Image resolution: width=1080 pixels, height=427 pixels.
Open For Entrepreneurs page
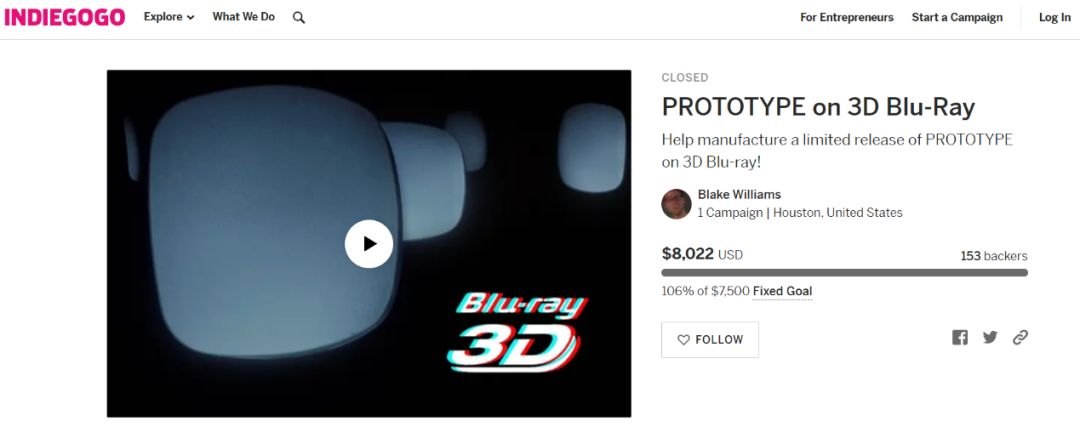[x=847, y=18]
